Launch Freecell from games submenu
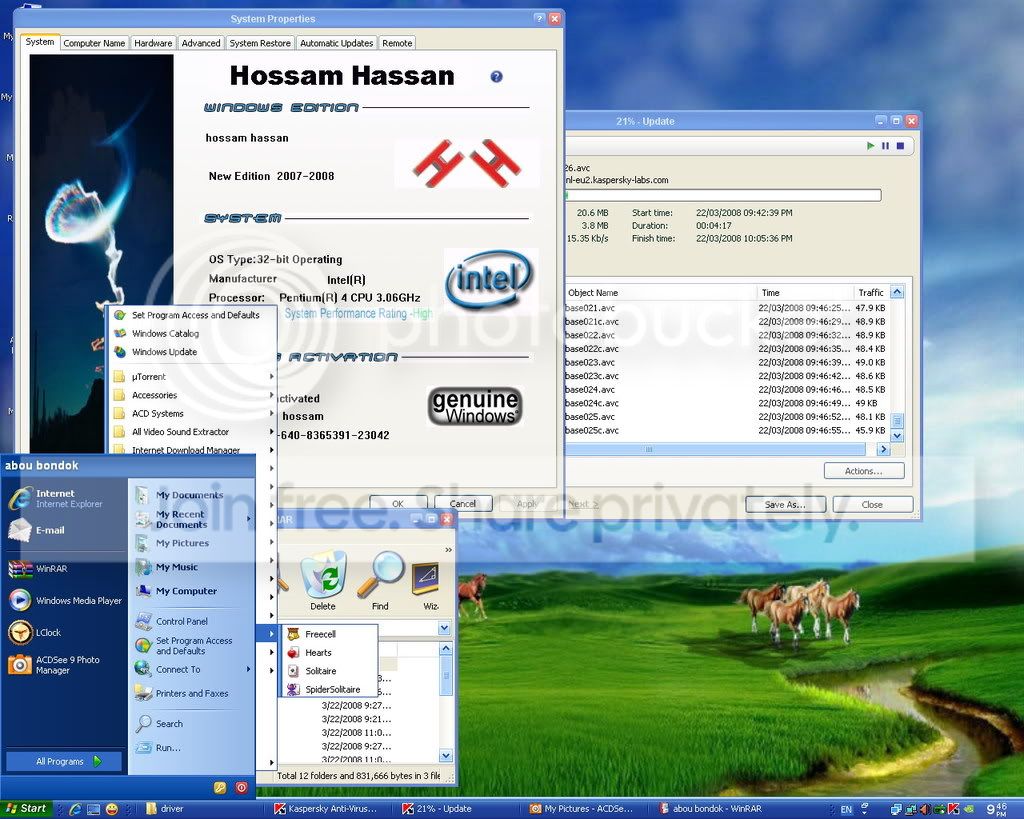Screen dimensions: 1024x819 click(330, 634)
